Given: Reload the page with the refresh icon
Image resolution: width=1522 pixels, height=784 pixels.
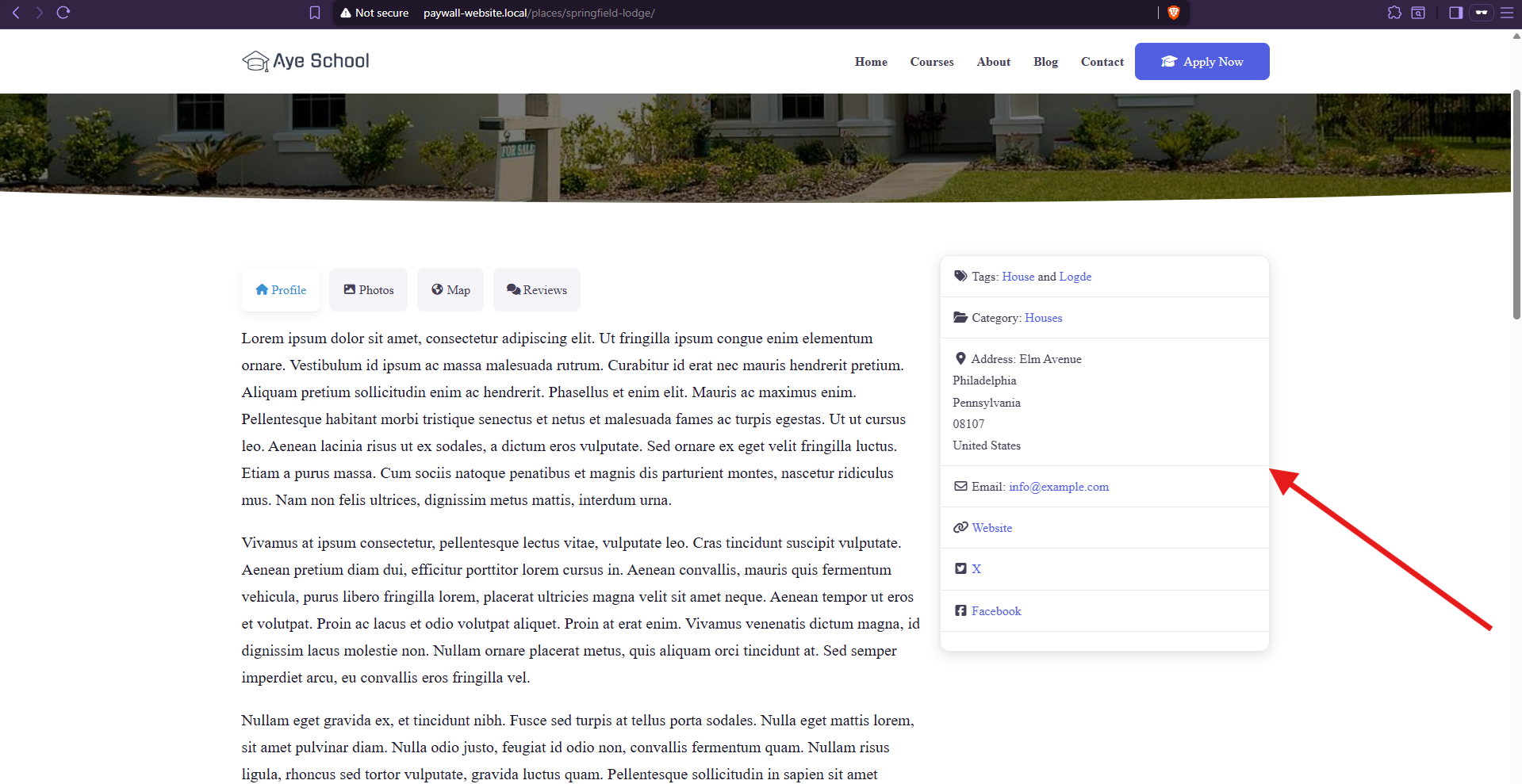Looking at the screenshot, I should click(x=63, y=13).
